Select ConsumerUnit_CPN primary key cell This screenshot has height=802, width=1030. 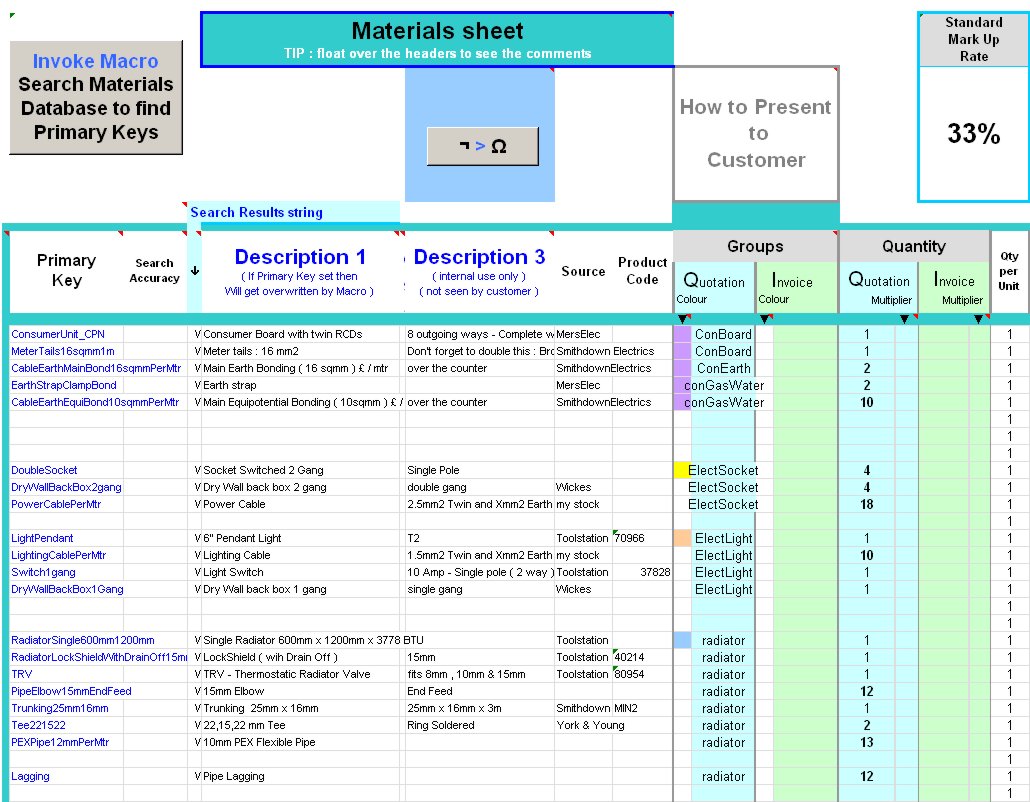(66, 334)
